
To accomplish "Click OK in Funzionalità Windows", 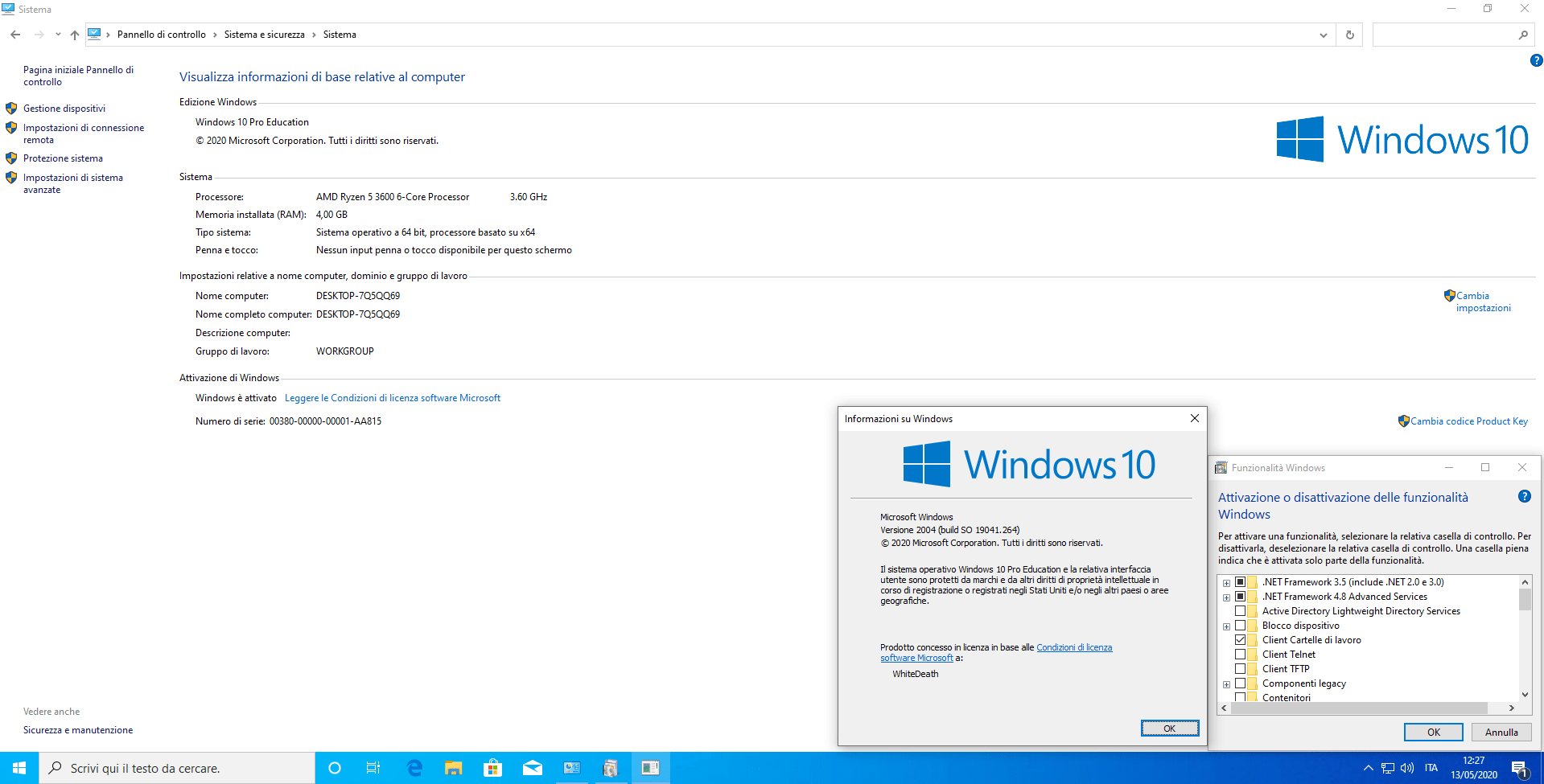I will click(x=1434, y=732).
